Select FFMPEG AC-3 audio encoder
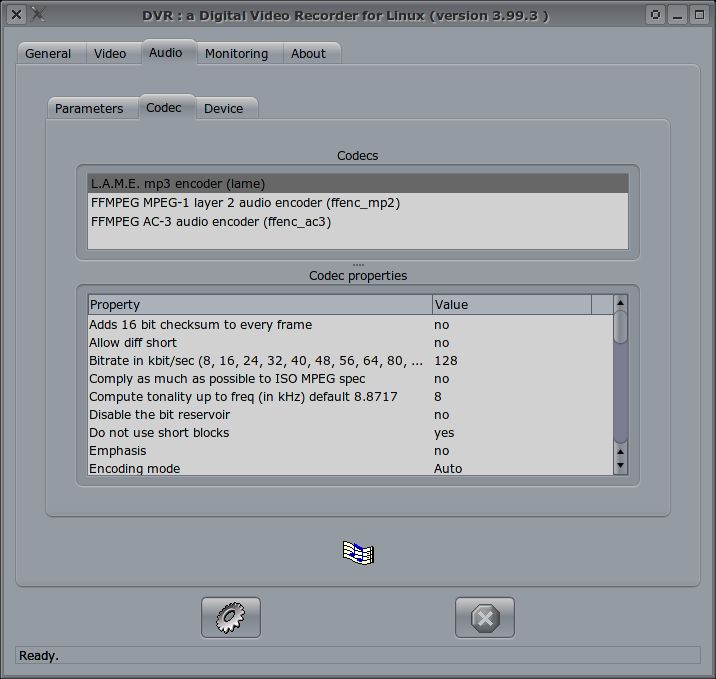The height and width of the screenshot is (679, 716). click(358, 222)
